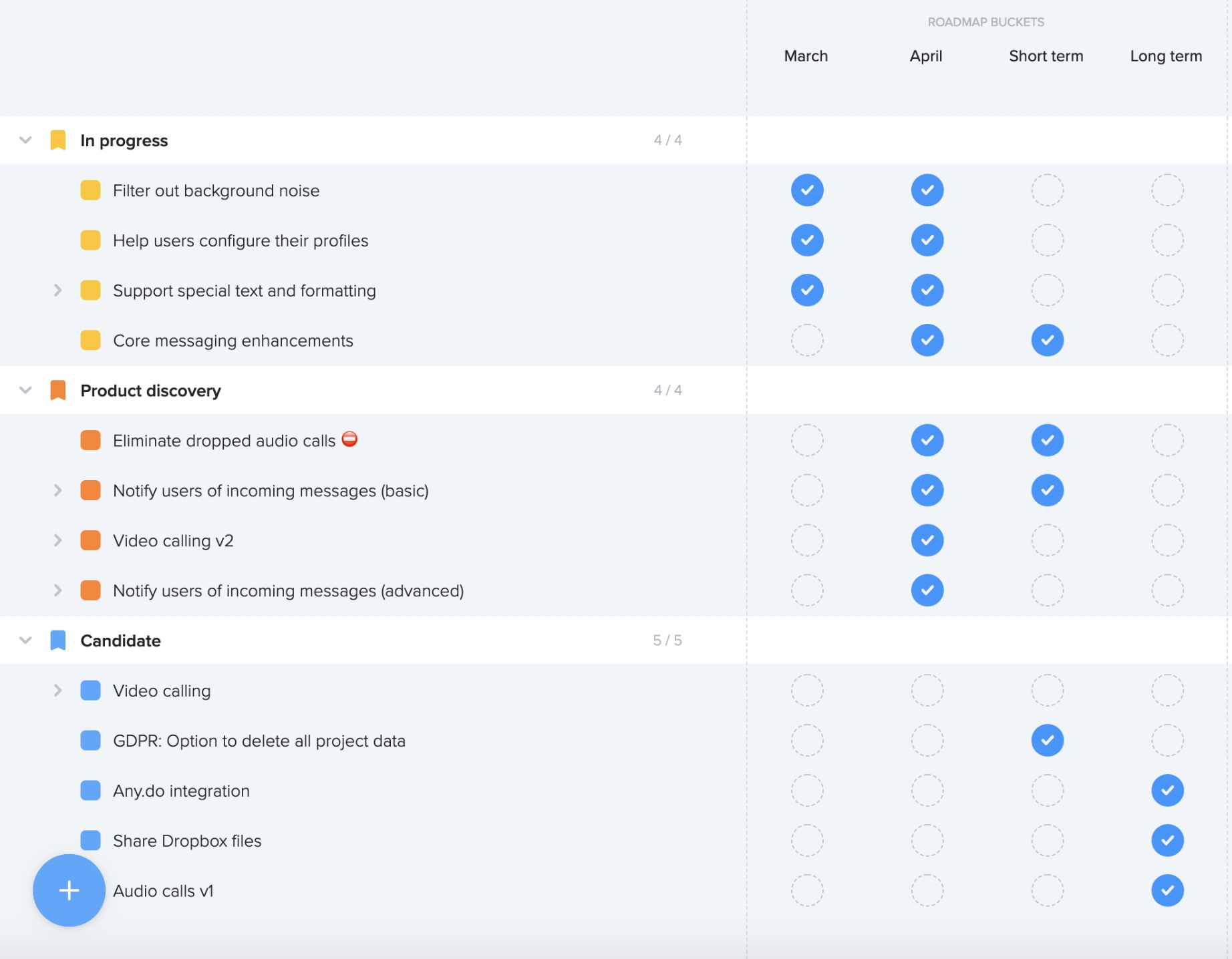This screenshot has width=1232, height=959.
Task: Click the yellow bookmark icon for In progress
Action: 58,140
